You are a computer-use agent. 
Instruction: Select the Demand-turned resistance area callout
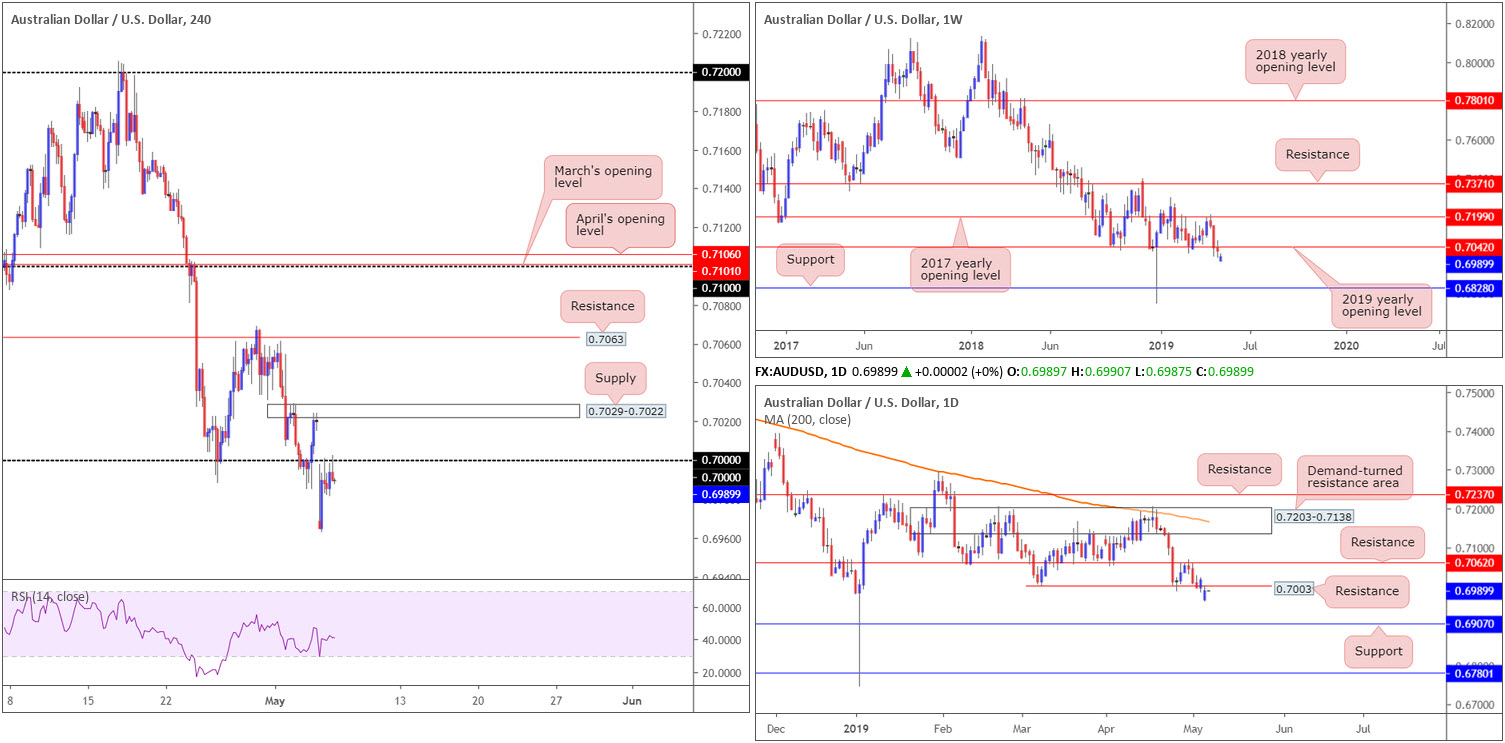(x=1355, y=478)
